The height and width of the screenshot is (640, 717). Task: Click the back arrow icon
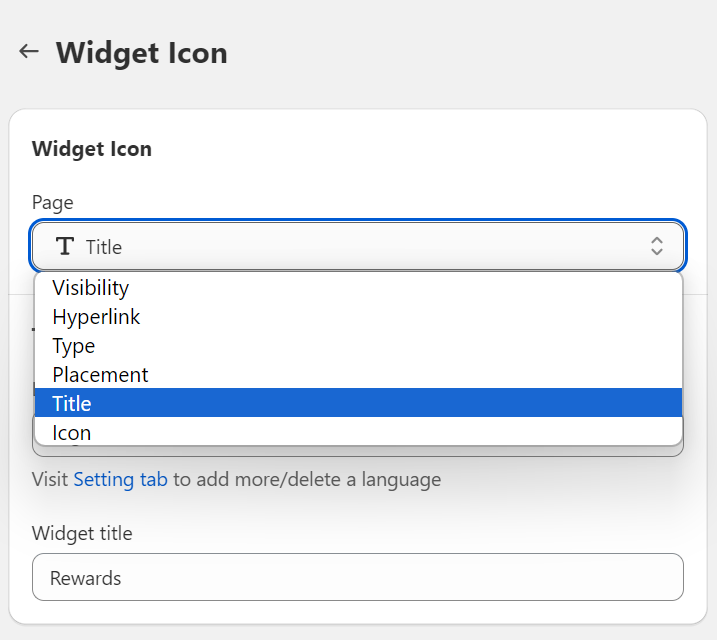(29, 52)
